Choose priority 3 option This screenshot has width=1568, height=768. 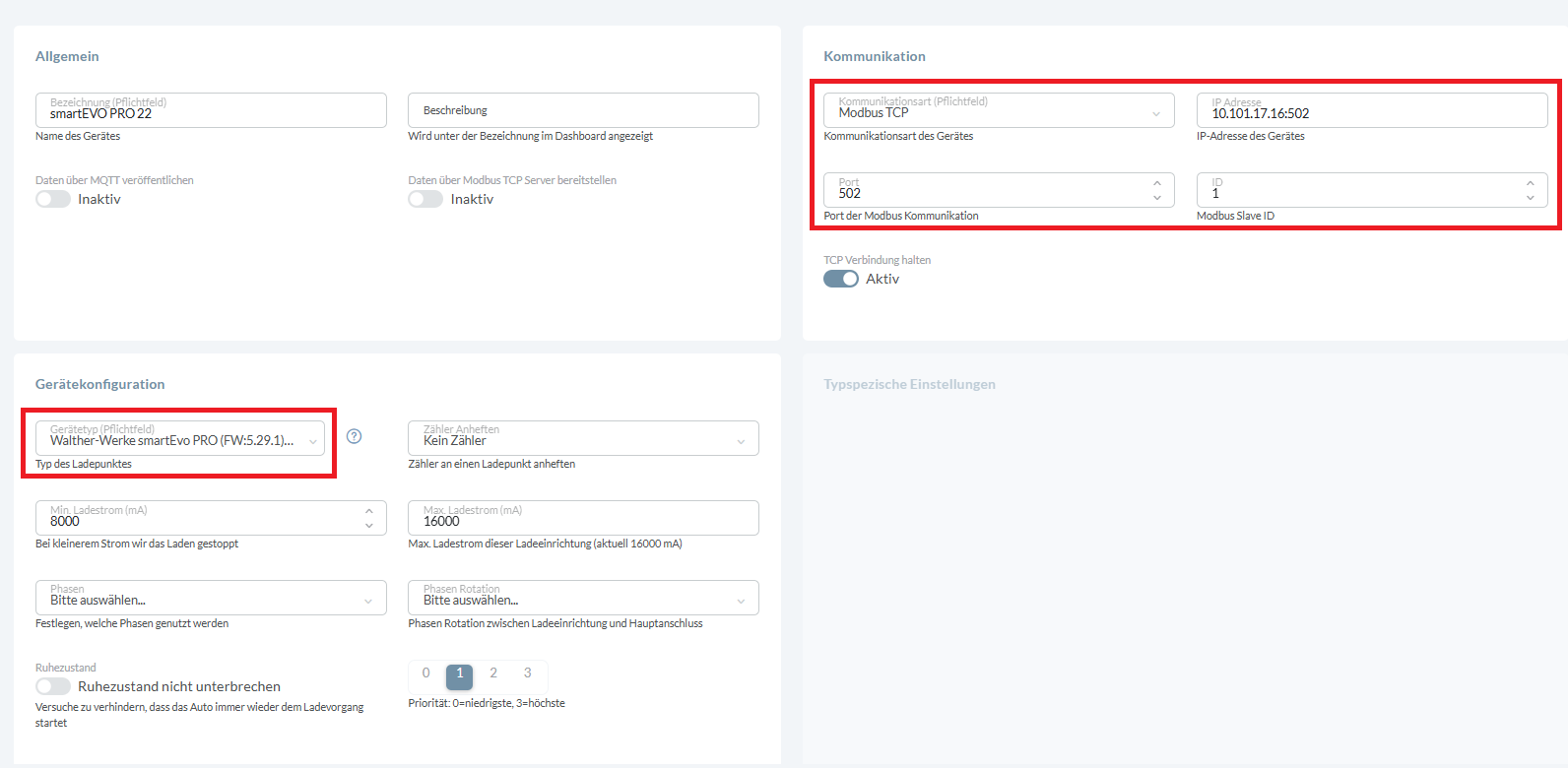[x=528, y=673]
